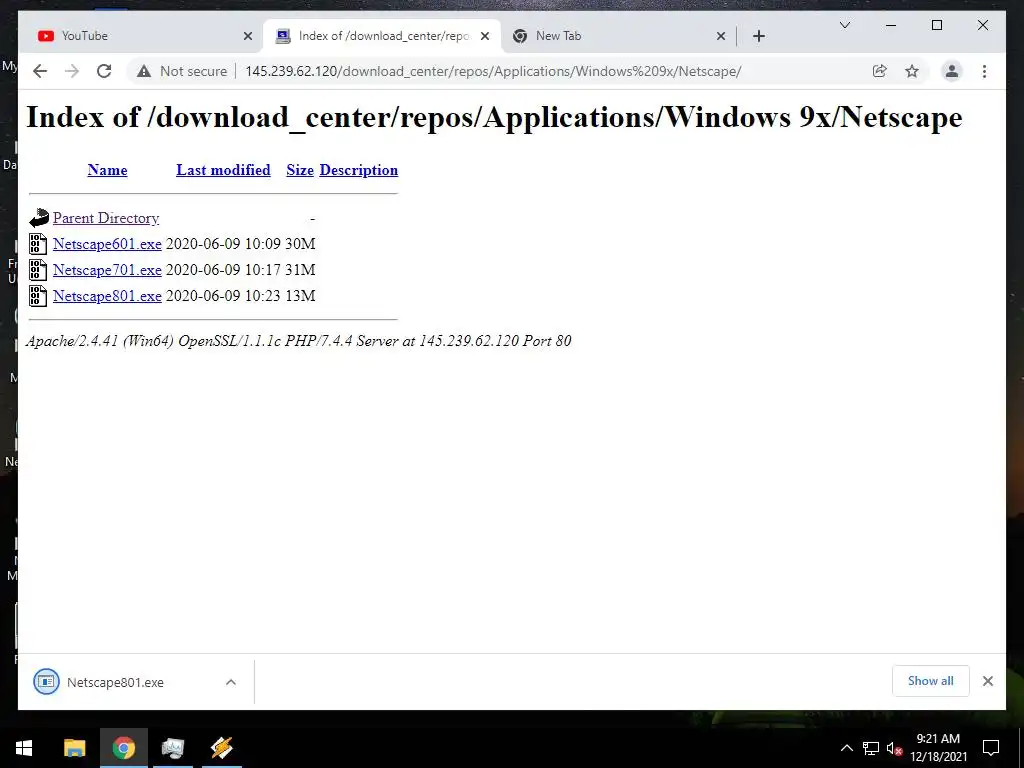Open Chrome three-dot menu
Screen dimensions: 1024x768
pos(984,71)
